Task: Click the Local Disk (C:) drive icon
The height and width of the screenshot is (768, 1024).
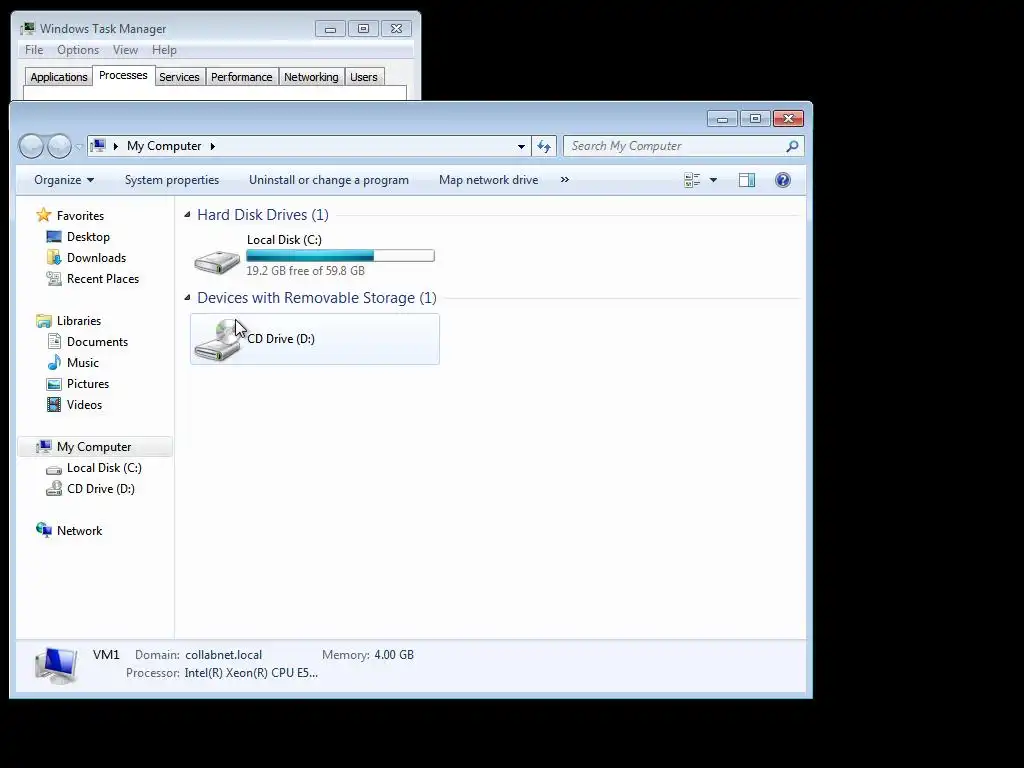Action: coord(217,262)
